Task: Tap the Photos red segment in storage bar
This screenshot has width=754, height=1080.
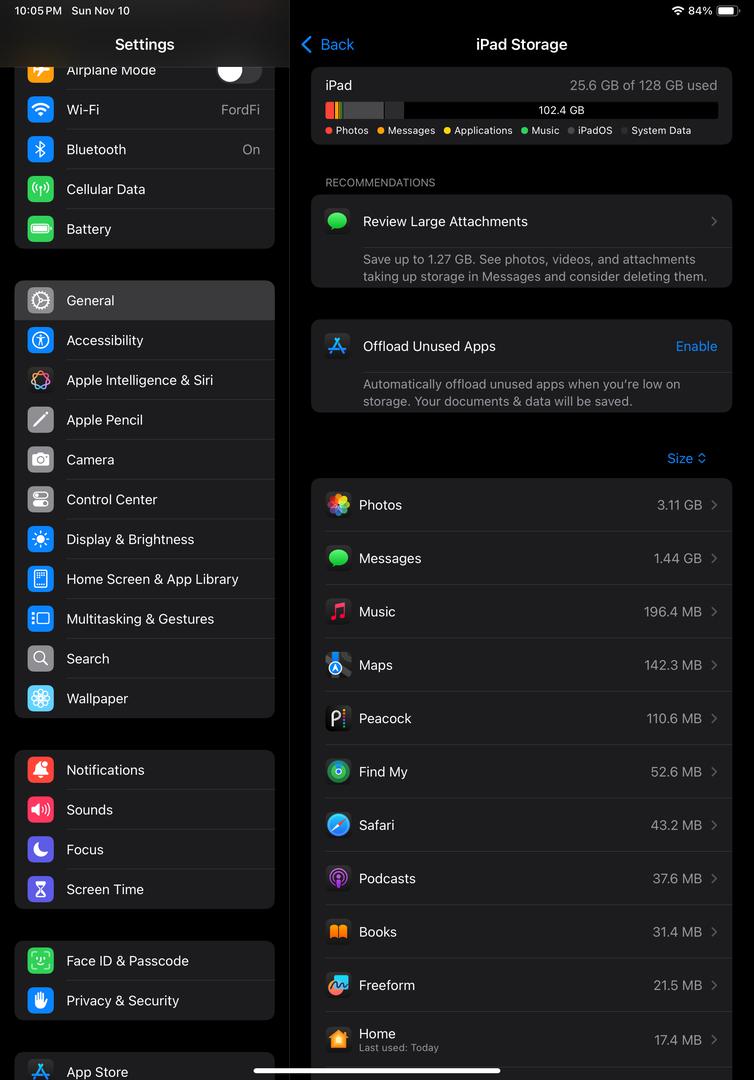Action: [329, 110]
